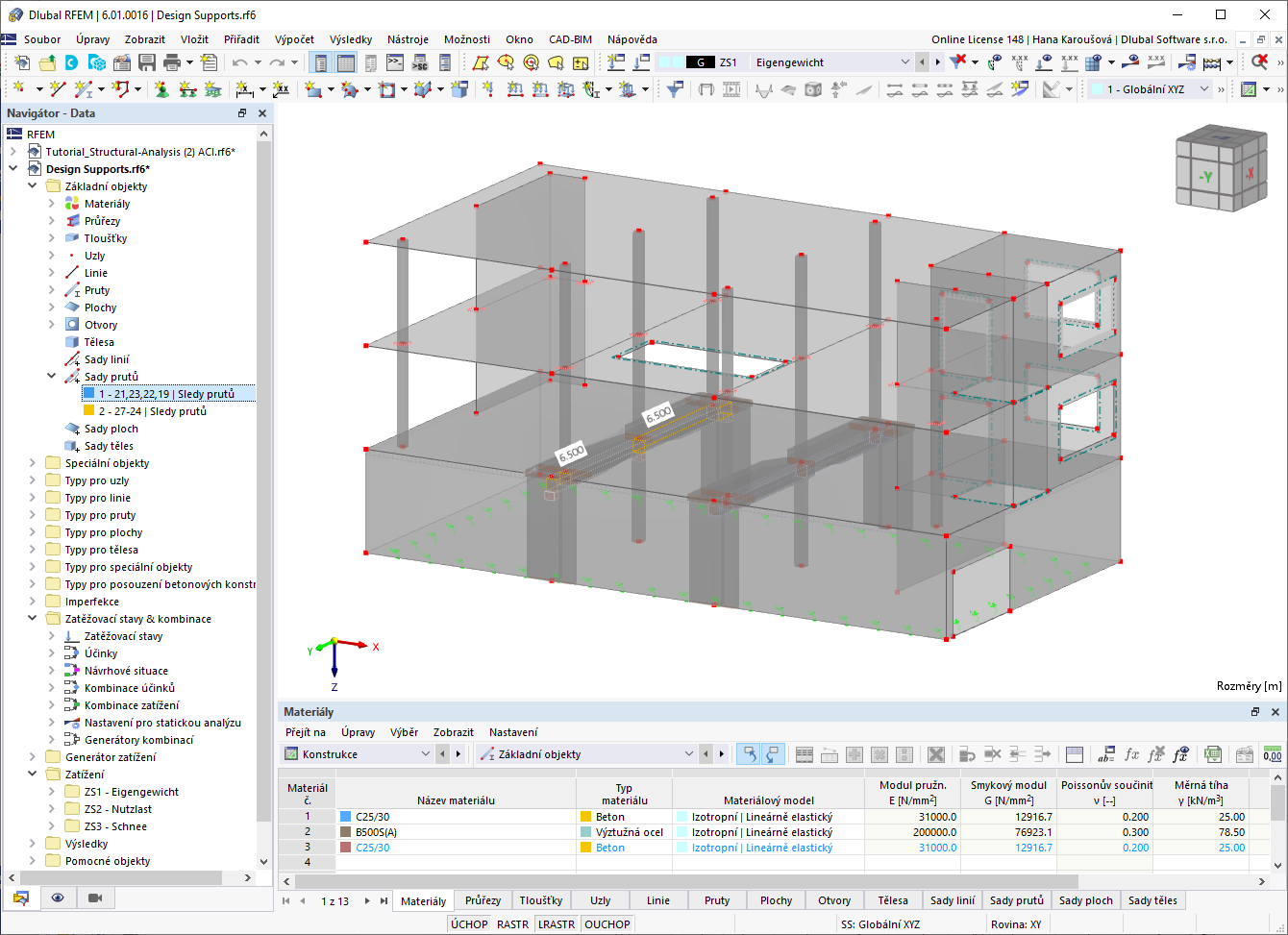Collapse Zatěžovací stavy & kombinace node
Viewport: 1288px width, 935px height.
[33, 619]
